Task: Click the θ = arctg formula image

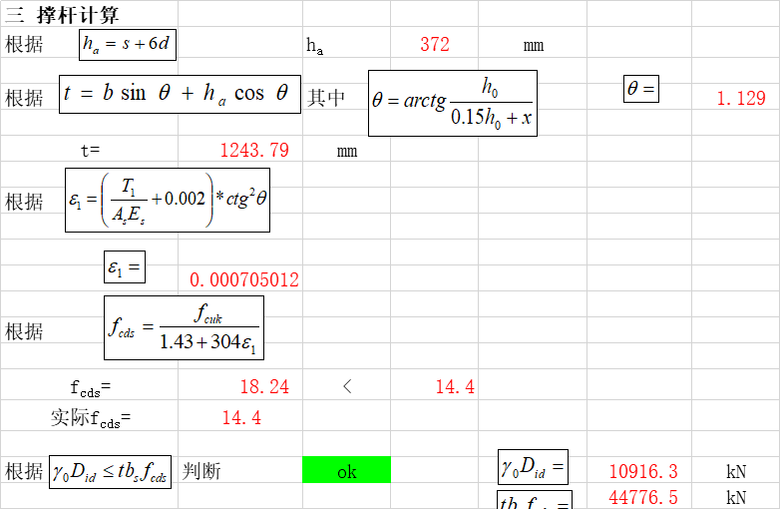Action: click(x=452, y=103)
